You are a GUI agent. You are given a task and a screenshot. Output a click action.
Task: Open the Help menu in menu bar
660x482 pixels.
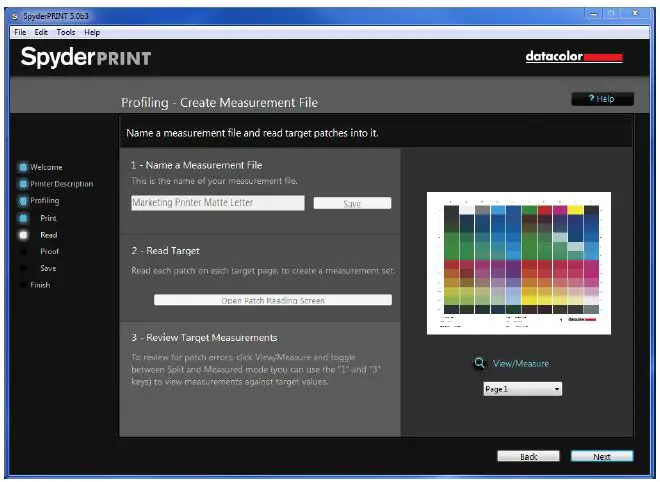(x=92, y=32)
